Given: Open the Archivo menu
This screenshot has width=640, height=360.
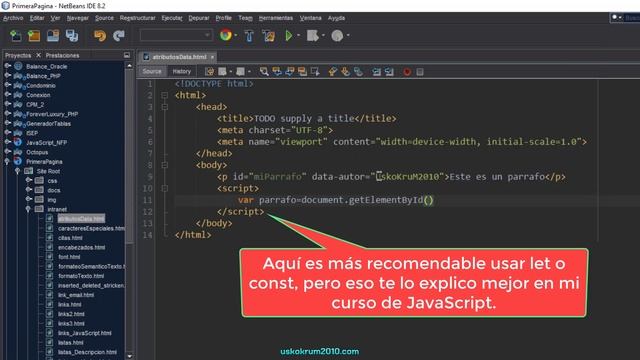Looking at the screenshot, I should coord(13,18).
